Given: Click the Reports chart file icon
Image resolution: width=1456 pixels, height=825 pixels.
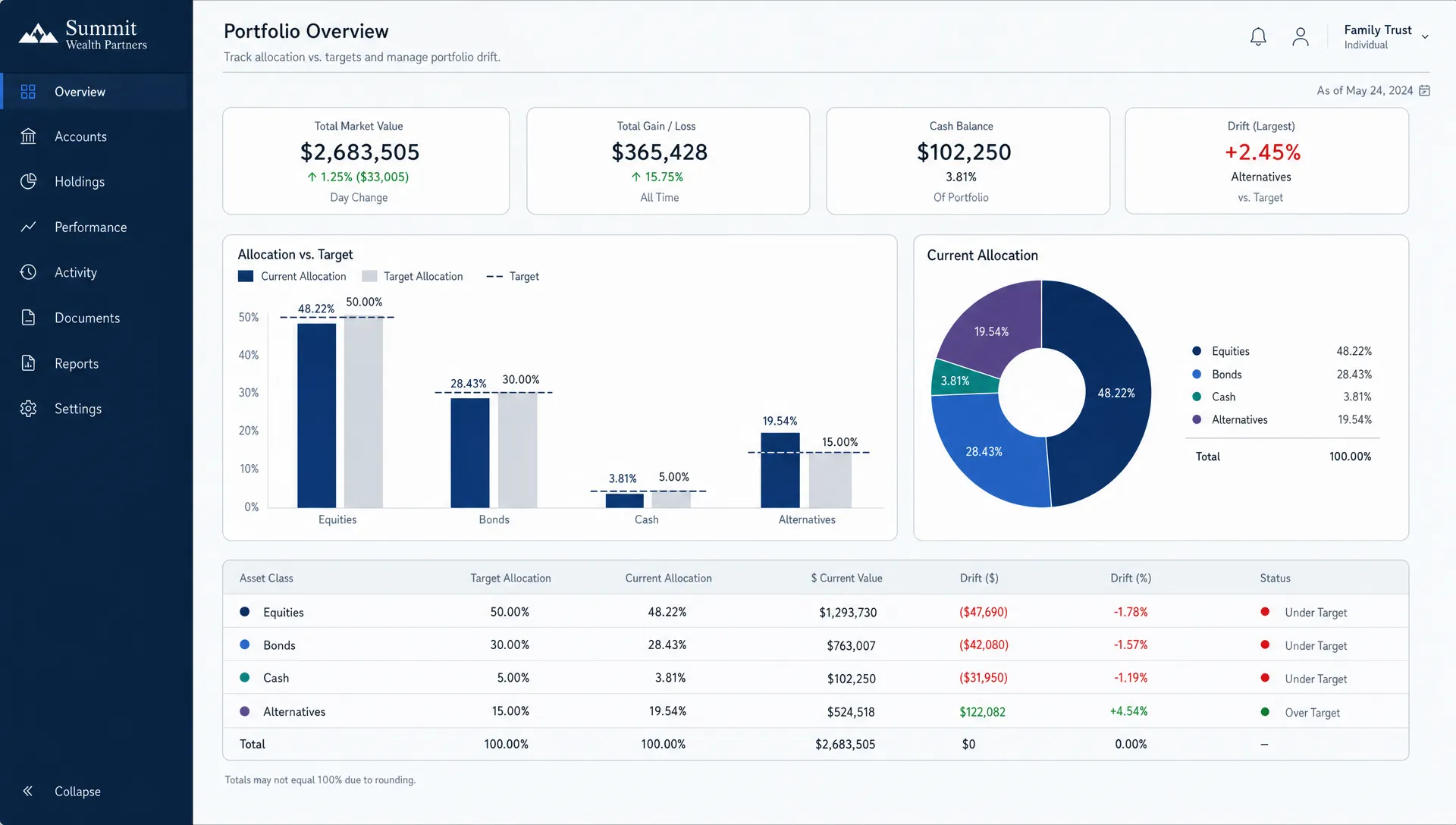Looking at the screenshot, I should click(28, 363).
